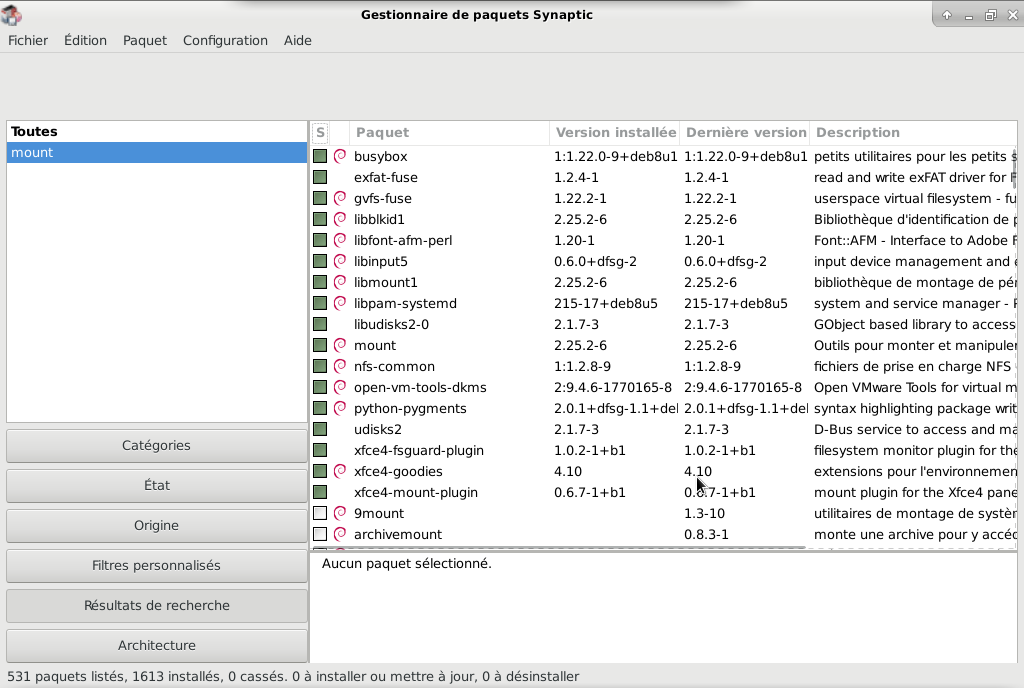Click the Synaptic app icon in the title bar

(x=12, y=14)
